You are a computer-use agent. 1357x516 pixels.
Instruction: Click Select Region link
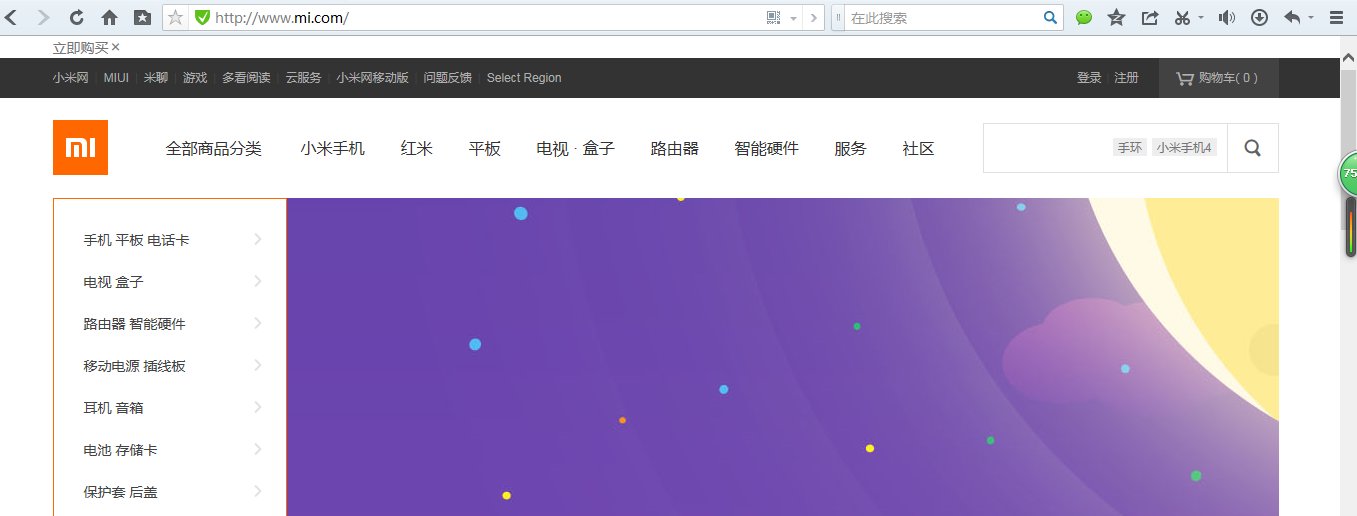point(524,78)
